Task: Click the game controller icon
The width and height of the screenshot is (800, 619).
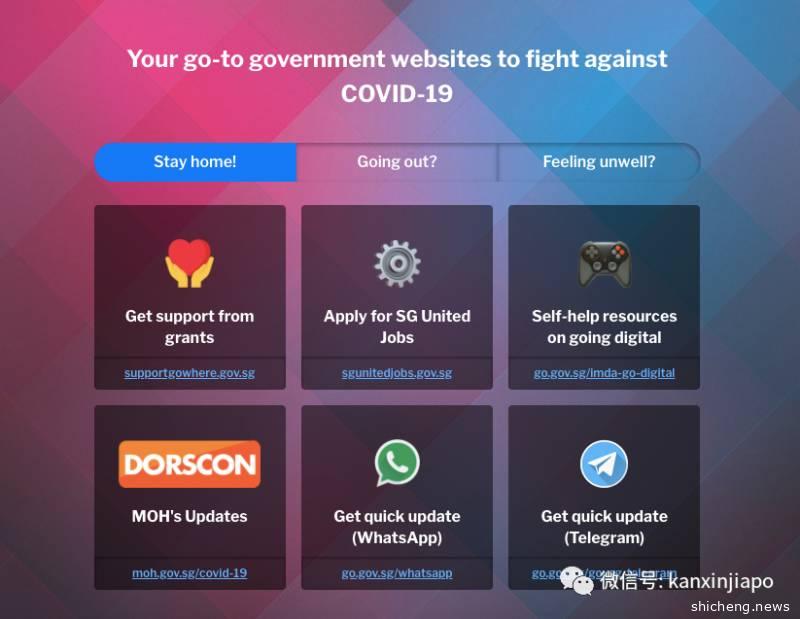Action: pos(605,264)
